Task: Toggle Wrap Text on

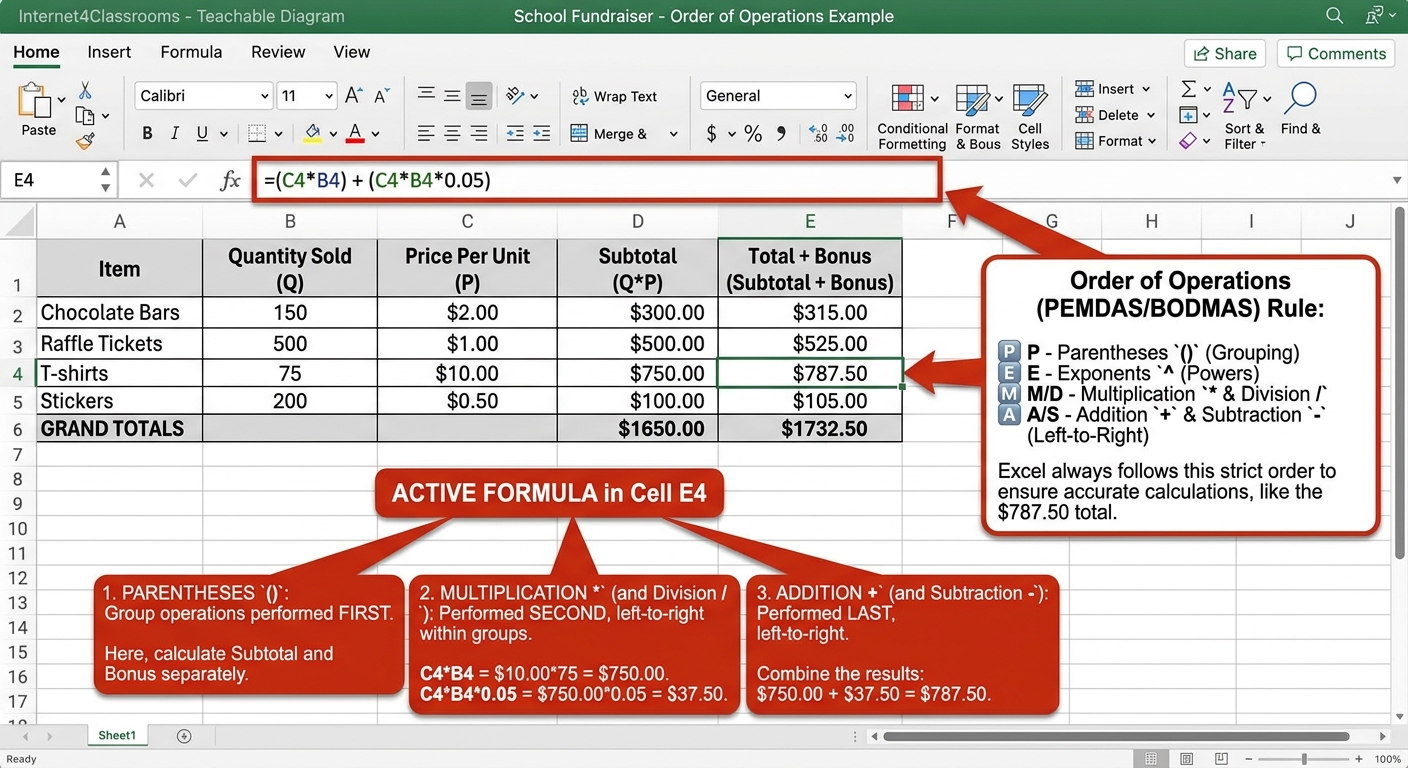Action: point(614,96)
